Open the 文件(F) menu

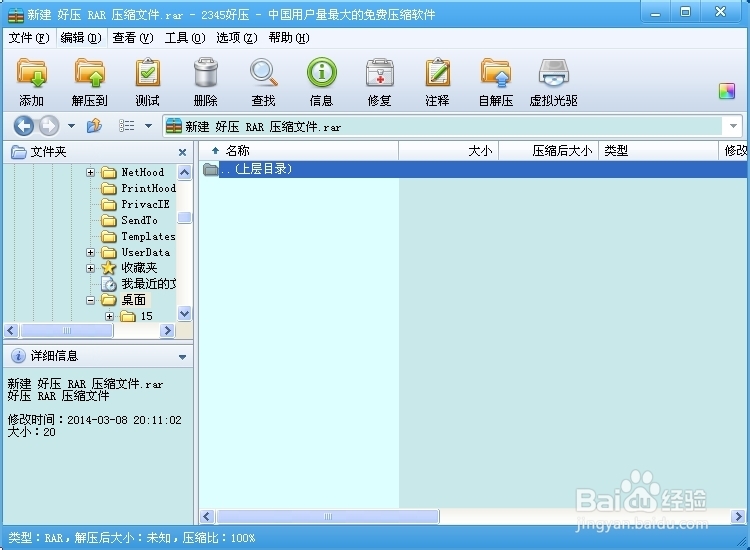[29, 38]
